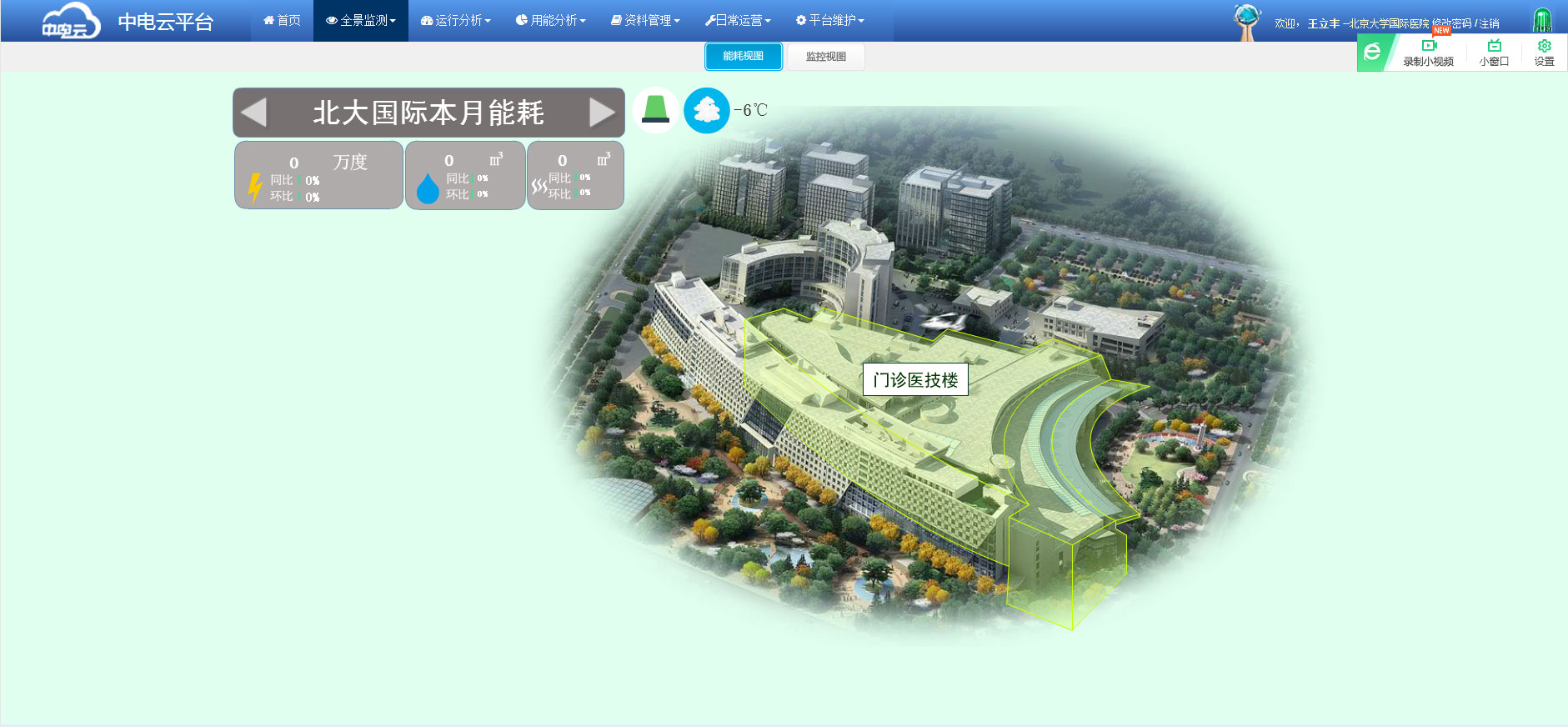Go to 首页 home page
The width and height of the screenshot is (1568, 727).
(282, 21)
